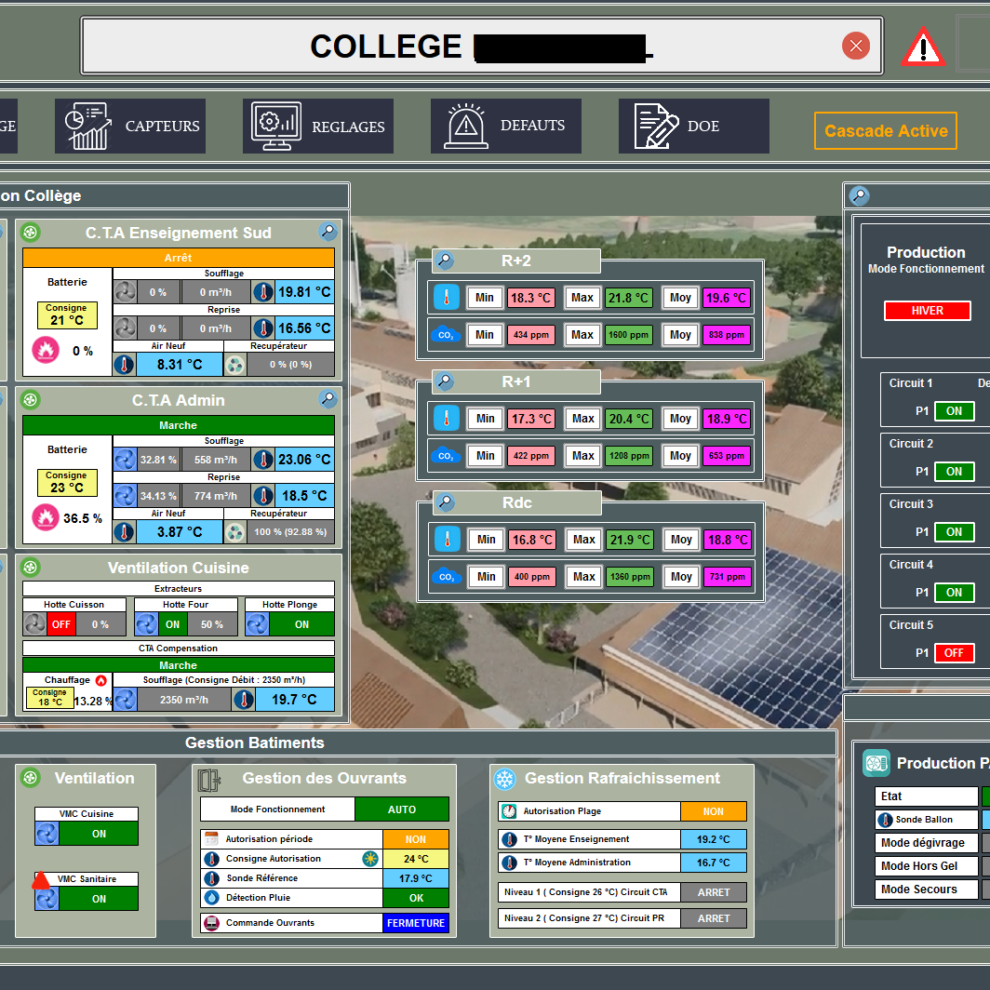Open the magnifier on C.T.A Enseignement Sud

click(329, 231)
